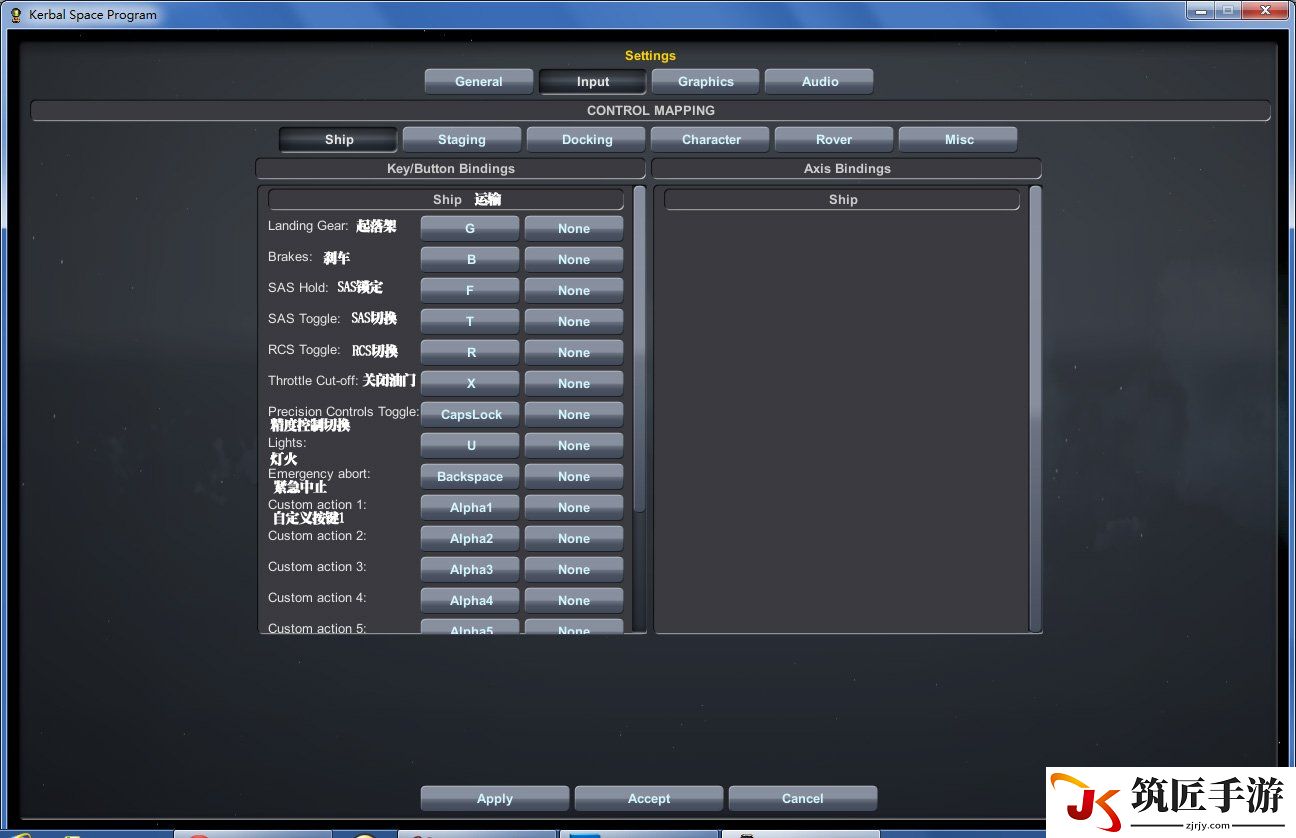Screen dimensions: 1296x838
Task: Click the Custom action 3 label
Action: [x=317, y=567]
